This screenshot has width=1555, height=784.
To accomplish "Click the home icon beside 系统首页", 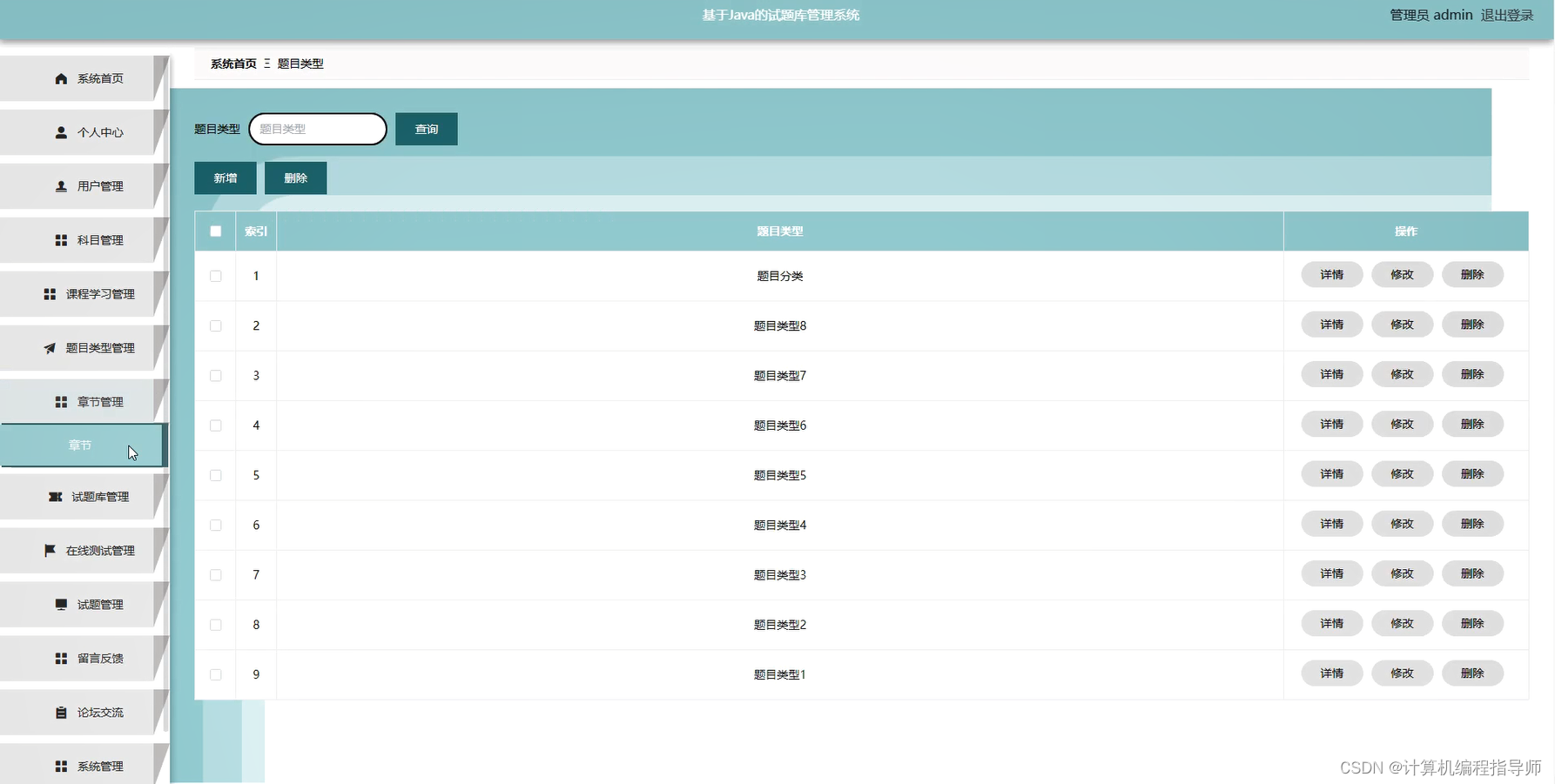I will pyautogui.click(x=61, y=78).
